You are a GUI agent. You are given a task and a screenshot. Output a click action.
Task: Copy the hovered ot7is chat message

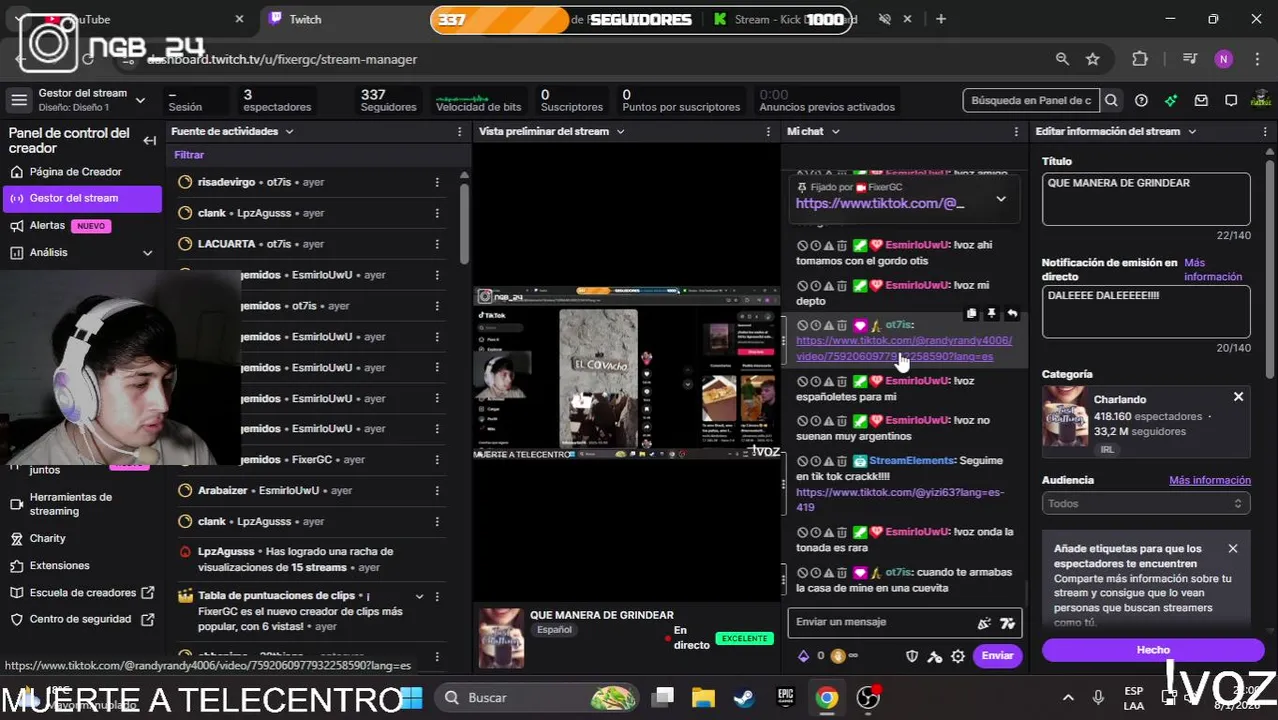coord(971,314)
